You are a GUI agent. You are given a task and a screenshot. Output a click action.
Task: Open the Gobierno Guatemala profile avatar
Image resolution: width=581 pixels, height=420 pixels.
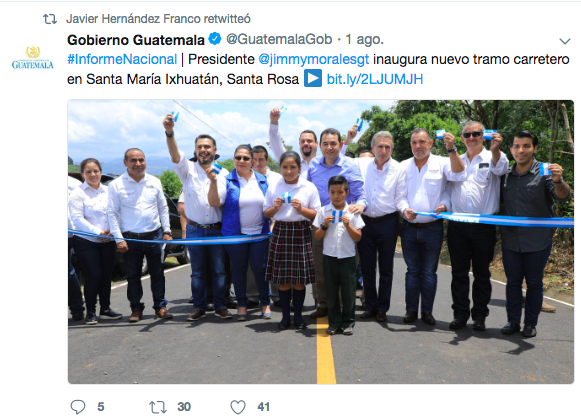pyautogui.click(x=33, y=57)
